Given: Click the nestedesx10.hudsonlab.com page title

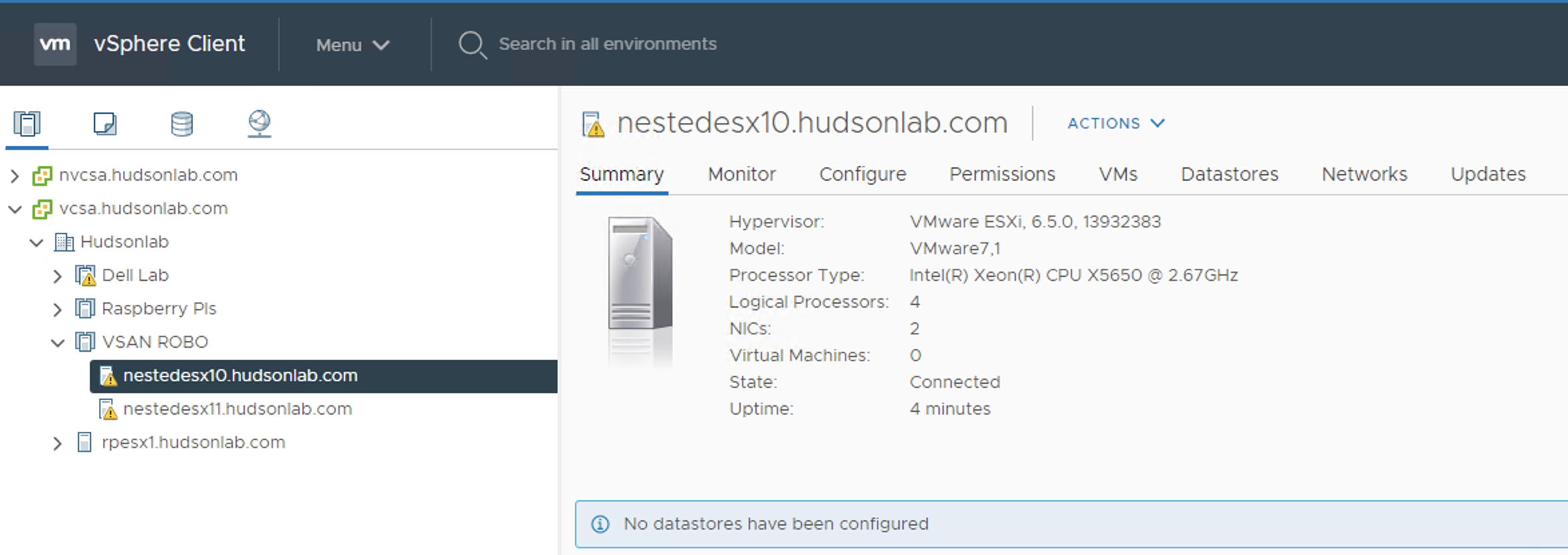Looking at the screenshot, I should pos(812,123).
